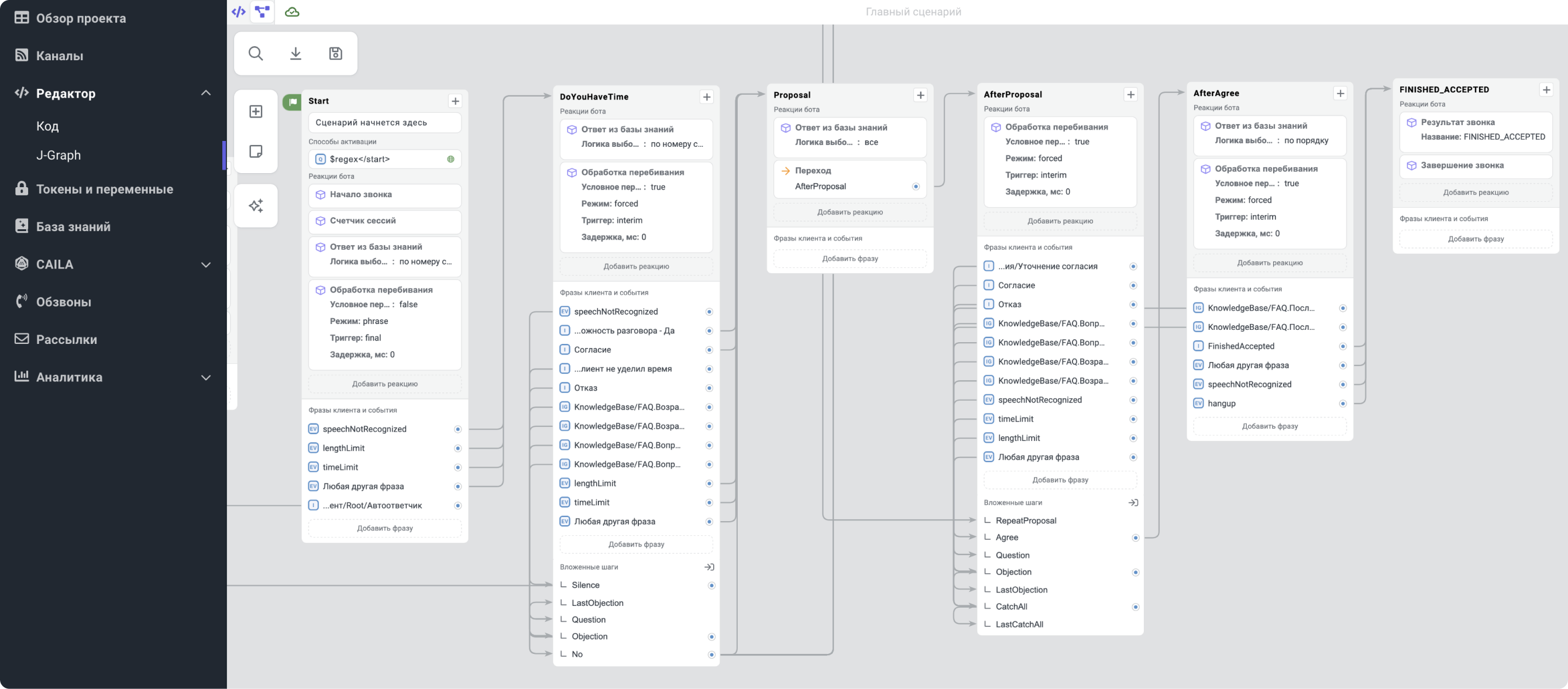Screen dimensions: 1568x689
Task: Select Завершение звонка reaction in FINISHED_ACCEPTED
Action: pyautogui.click(x=1476, y=166)
